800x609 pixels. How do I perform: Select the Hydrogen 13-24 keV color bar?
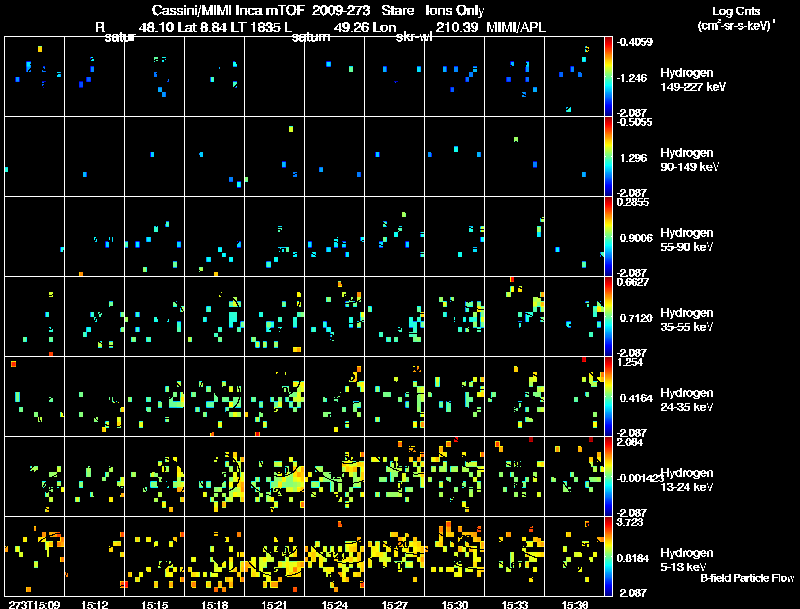608,476
